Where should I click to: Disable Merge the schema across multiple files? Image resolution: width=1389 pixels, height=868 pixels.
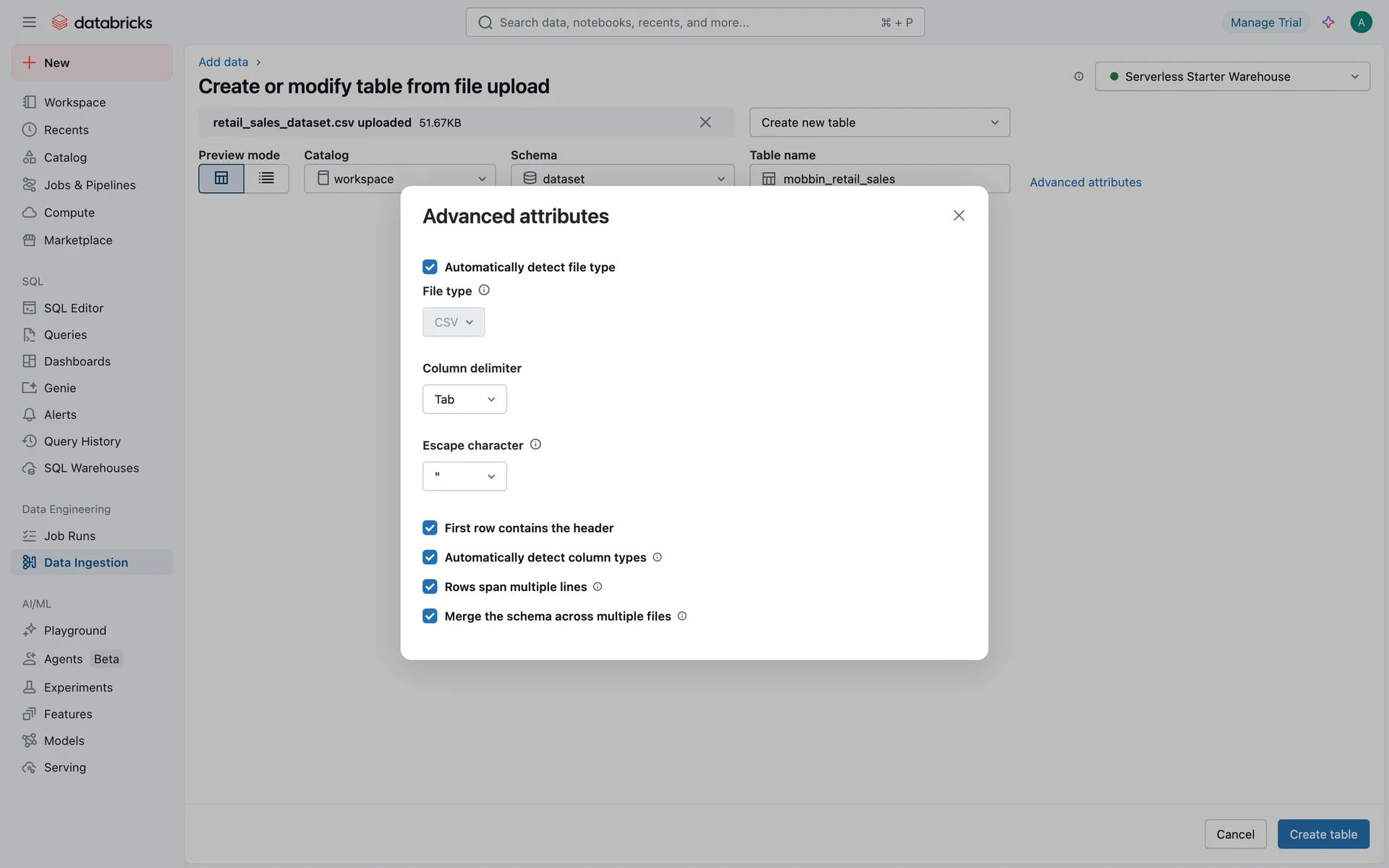(x=430, y=616)
